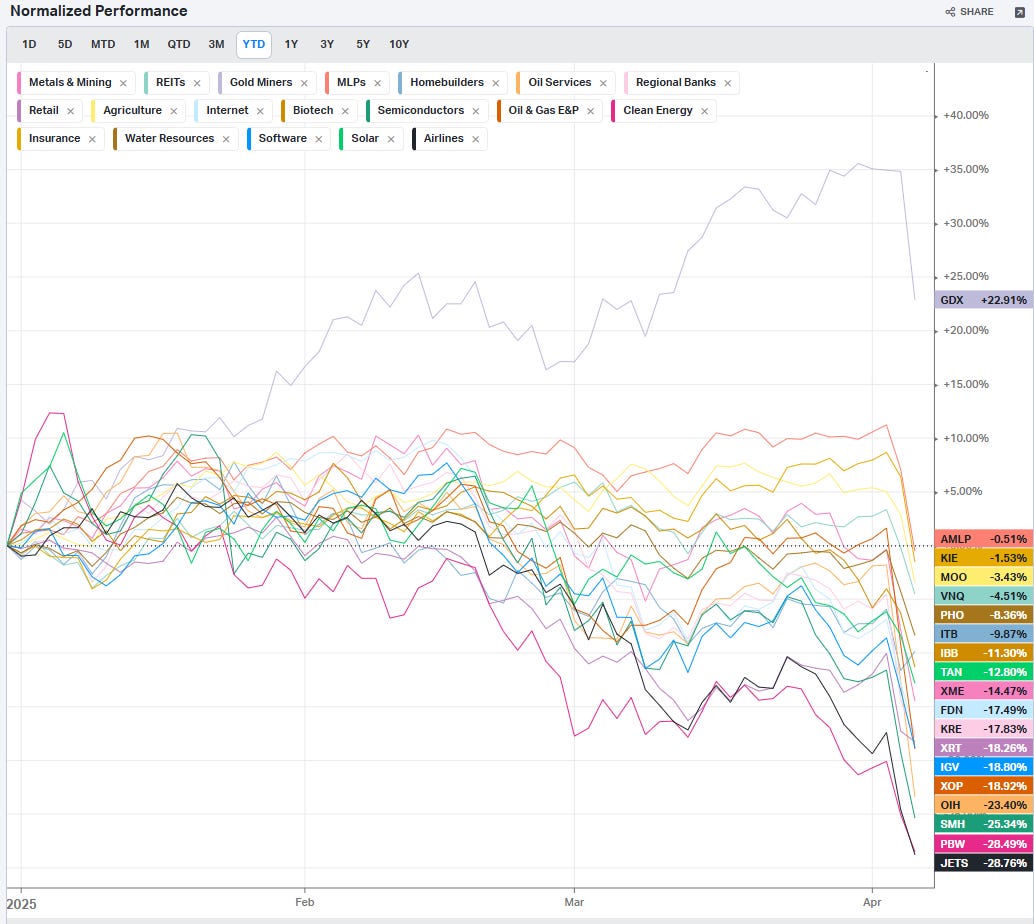Remove Gold Miners via its x icon
Viewport: 1034px width, 924px height.
(304, 83)
